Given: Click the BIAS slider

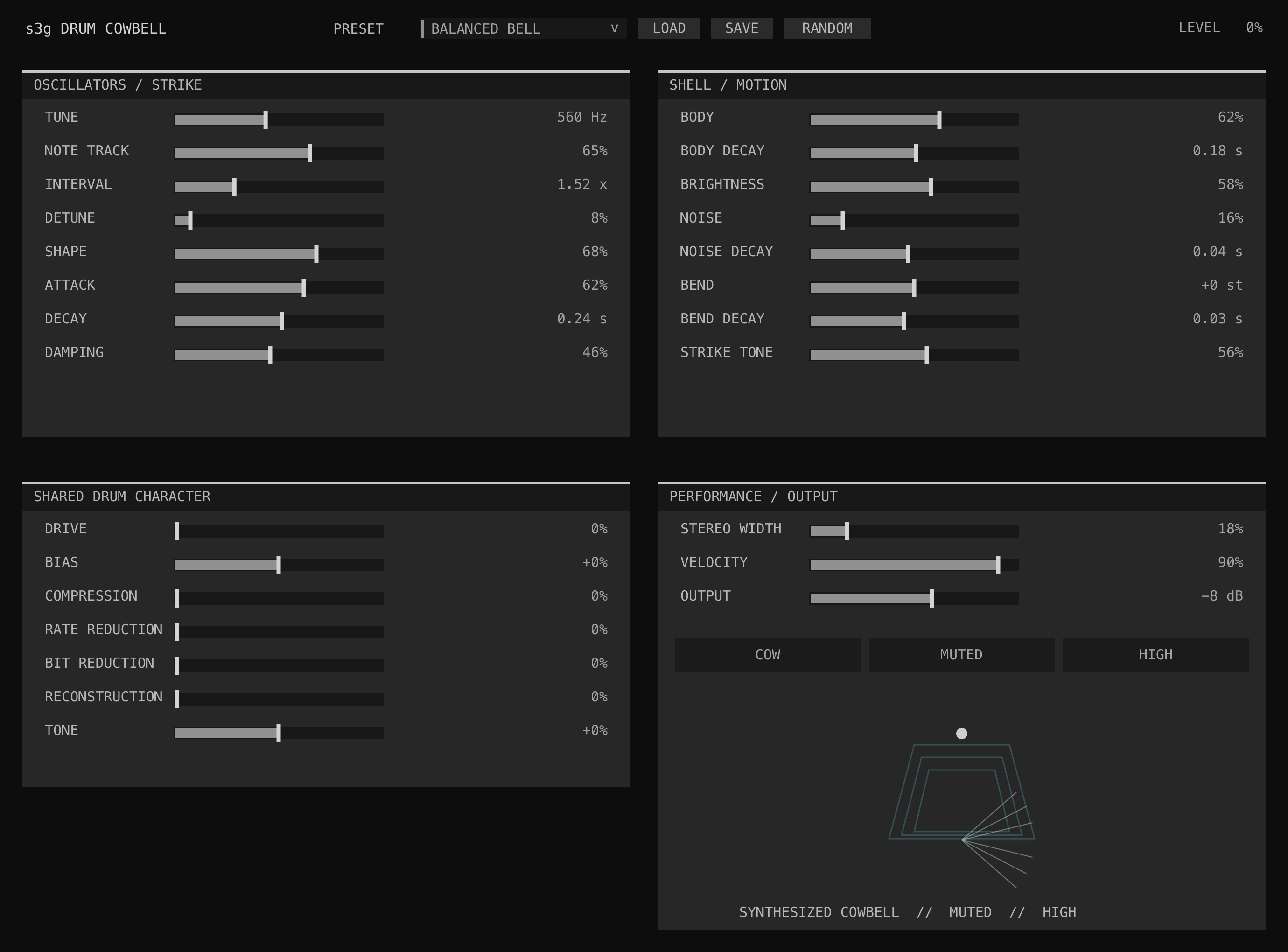Looking at the screenshot, I should tap(279, 564).
